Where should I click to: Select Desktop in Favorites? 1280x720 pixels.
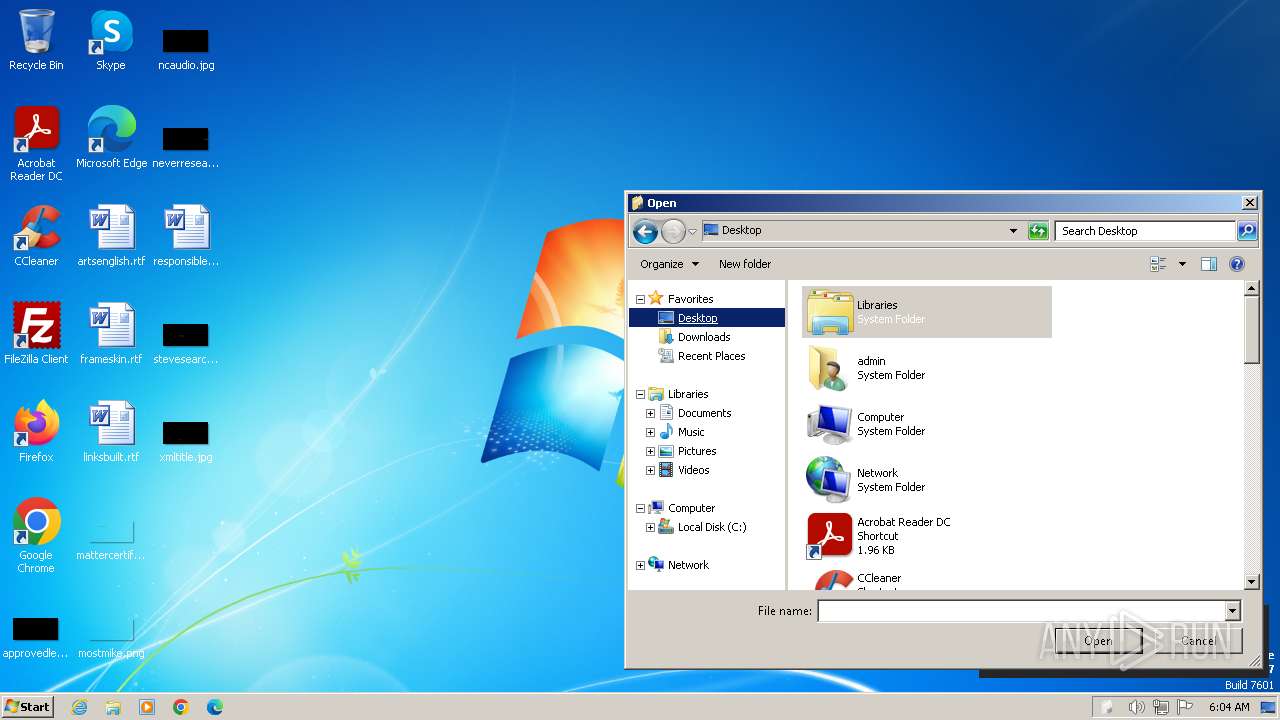click(697, 318)
